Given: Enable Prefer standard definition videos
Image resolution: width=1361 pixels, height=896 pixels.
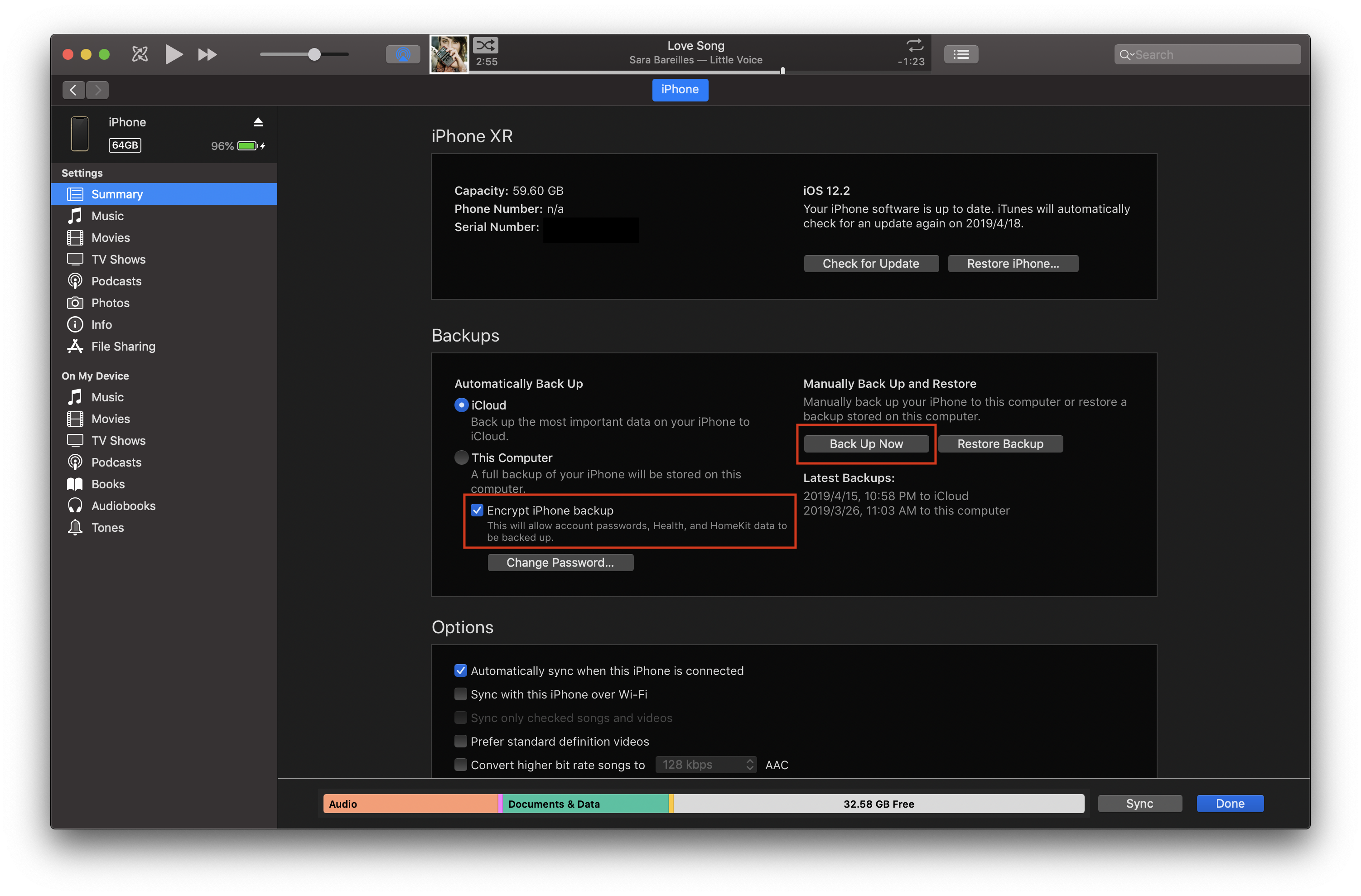Looking at the screenshot, I should coord(460,741).
